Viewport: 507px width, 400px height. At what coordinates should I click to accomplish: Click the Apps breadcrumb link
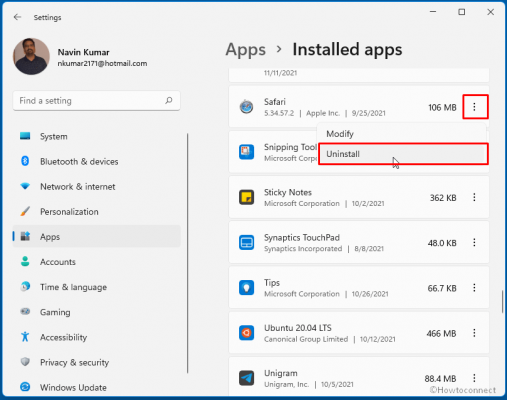[246, 50]
